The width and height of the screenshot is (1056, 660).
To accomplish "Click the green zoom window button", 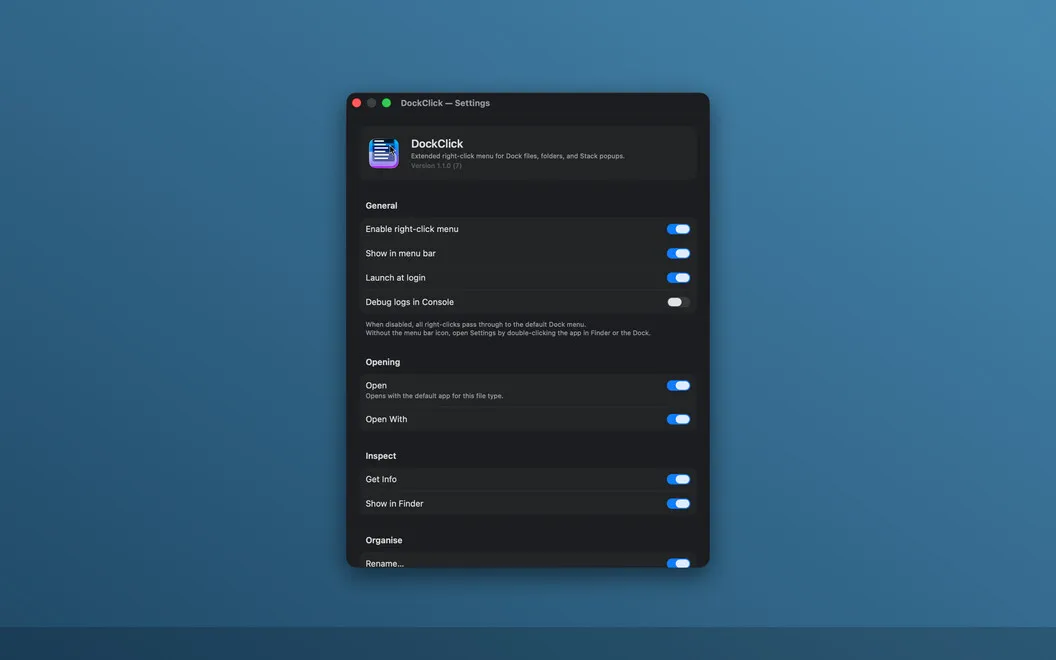I will click(387, 103).
